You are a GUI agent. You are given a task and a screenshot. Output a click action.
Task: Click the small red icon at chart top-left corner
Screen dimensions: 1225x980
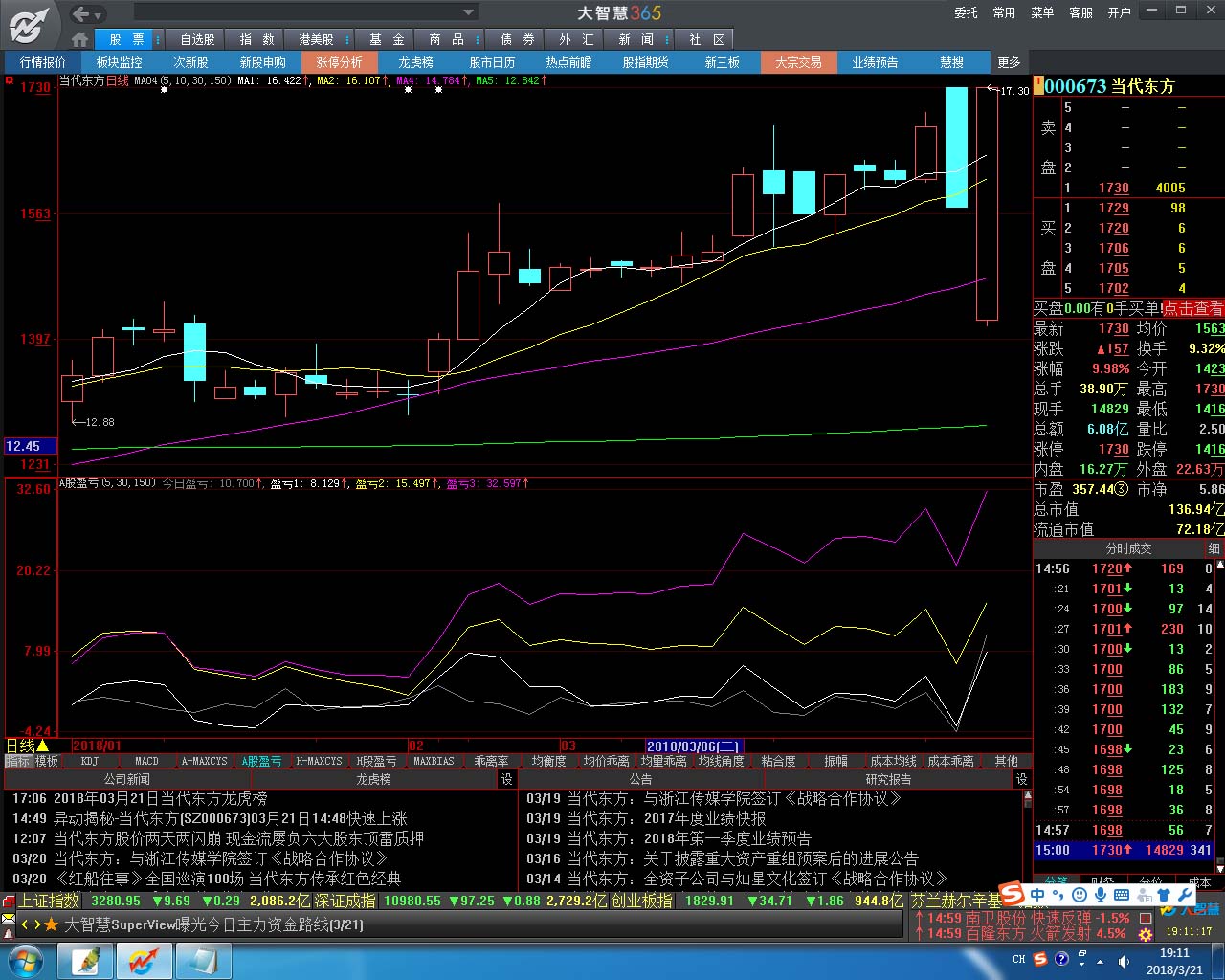(11, 80)
